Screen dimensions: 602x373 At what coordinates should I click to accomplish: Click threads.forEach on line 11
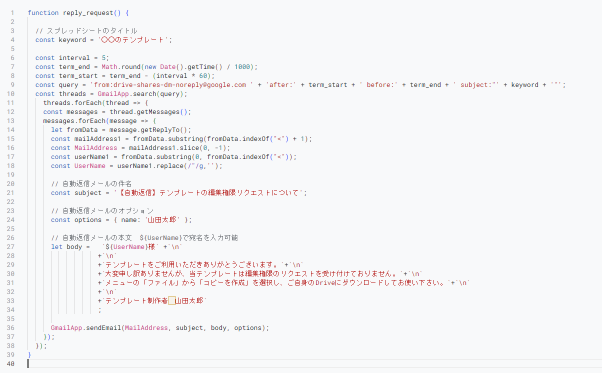[72, 103]
